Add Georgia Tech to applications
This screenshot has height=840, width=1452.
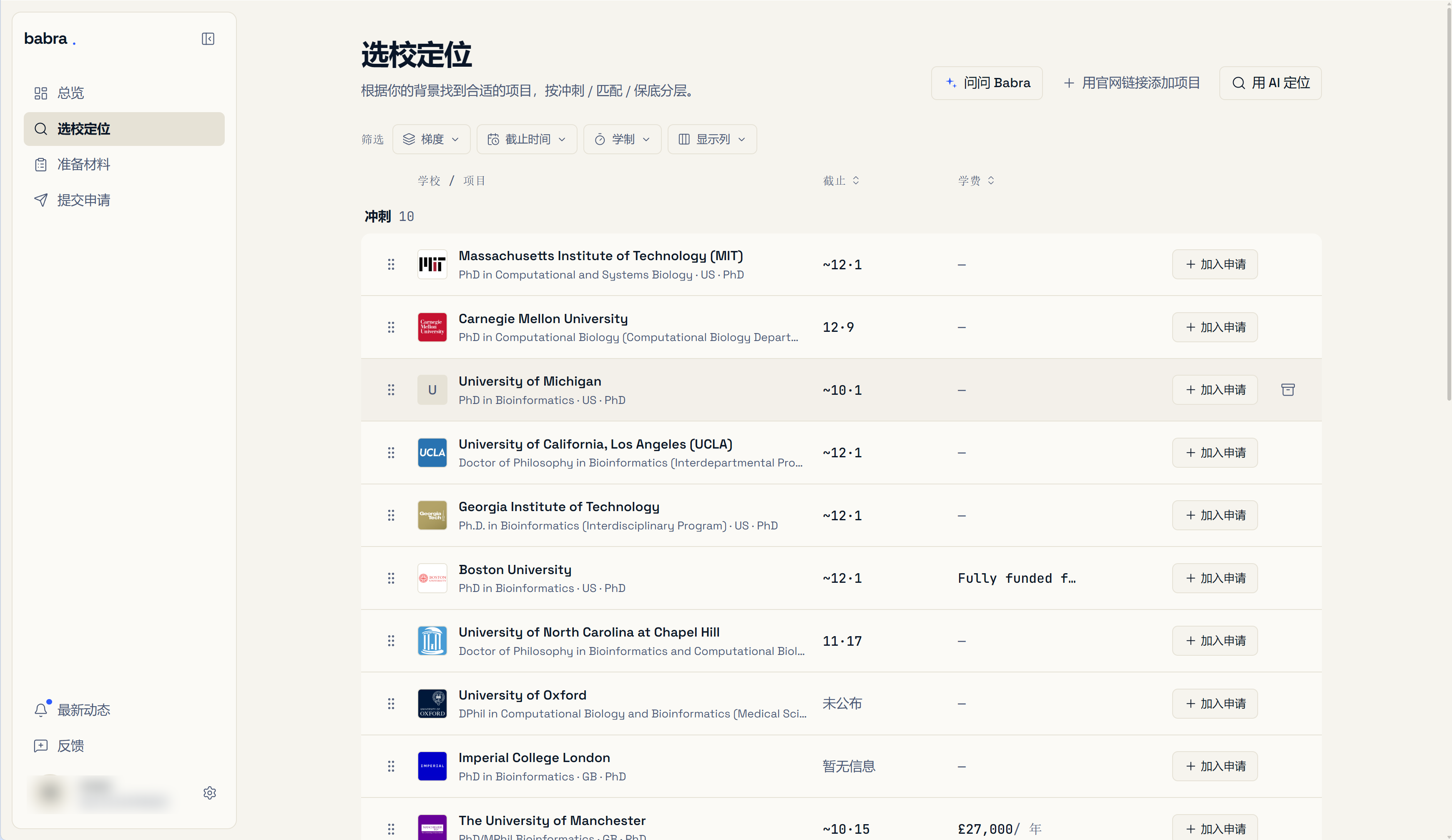(1215, 515)
